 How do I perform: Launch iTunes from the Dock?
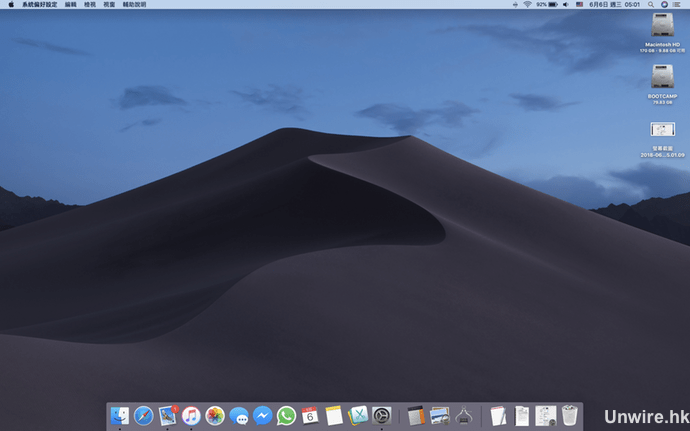tap(191, 416)
